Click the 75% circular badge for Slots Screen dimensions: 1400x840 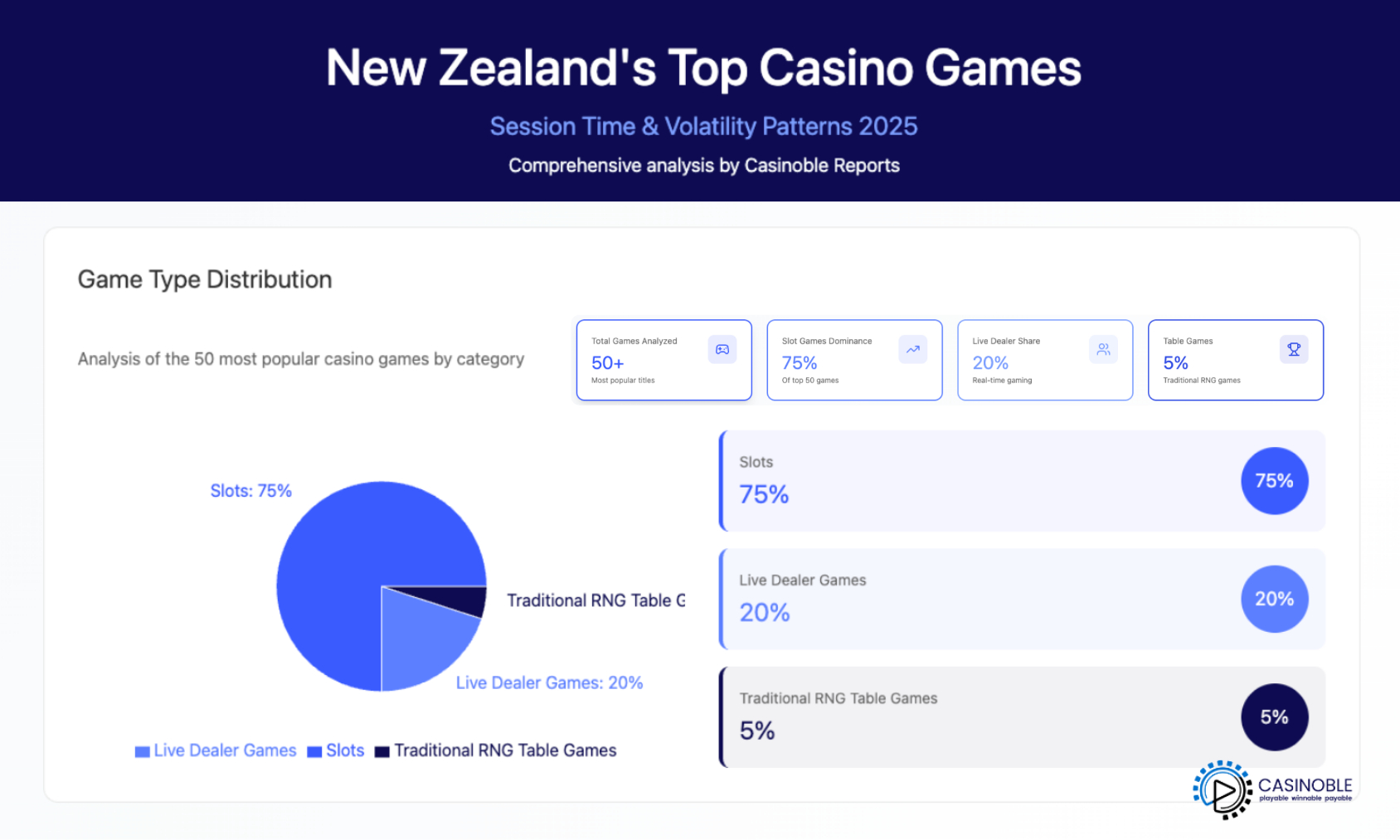1274,481
